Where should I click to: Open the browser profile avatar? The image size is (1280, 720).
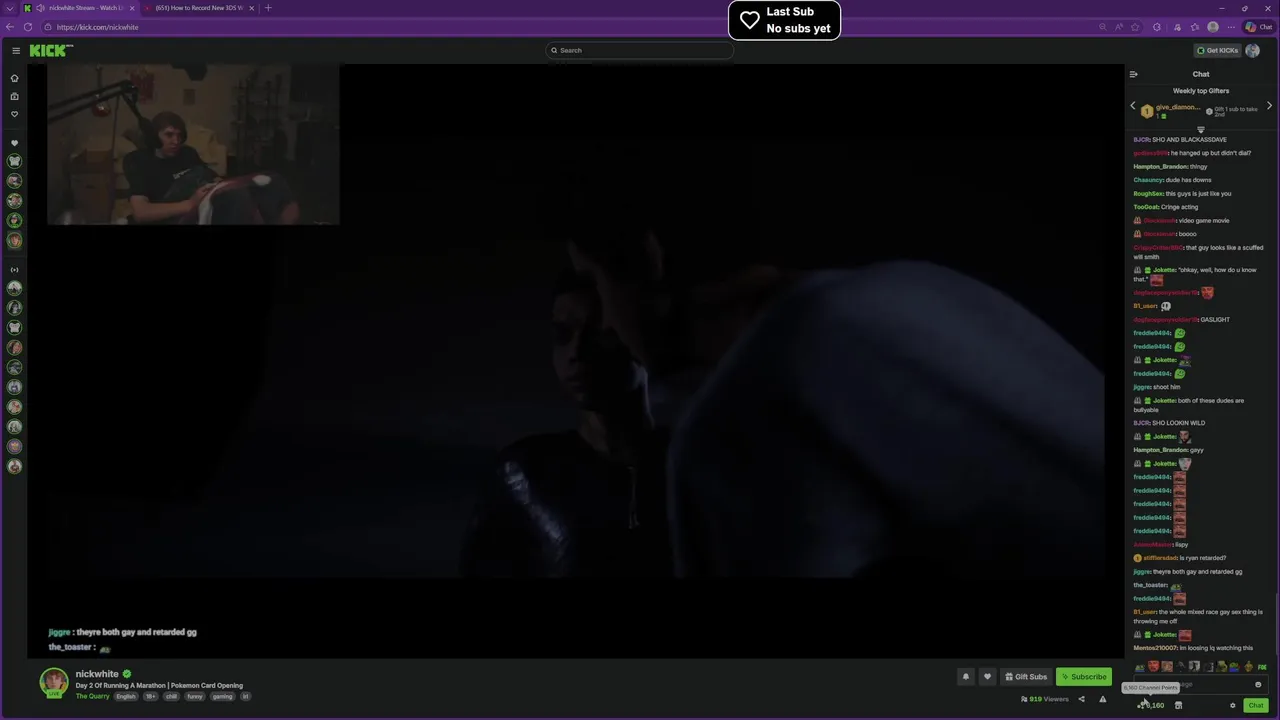click(x=1213, y=27)
